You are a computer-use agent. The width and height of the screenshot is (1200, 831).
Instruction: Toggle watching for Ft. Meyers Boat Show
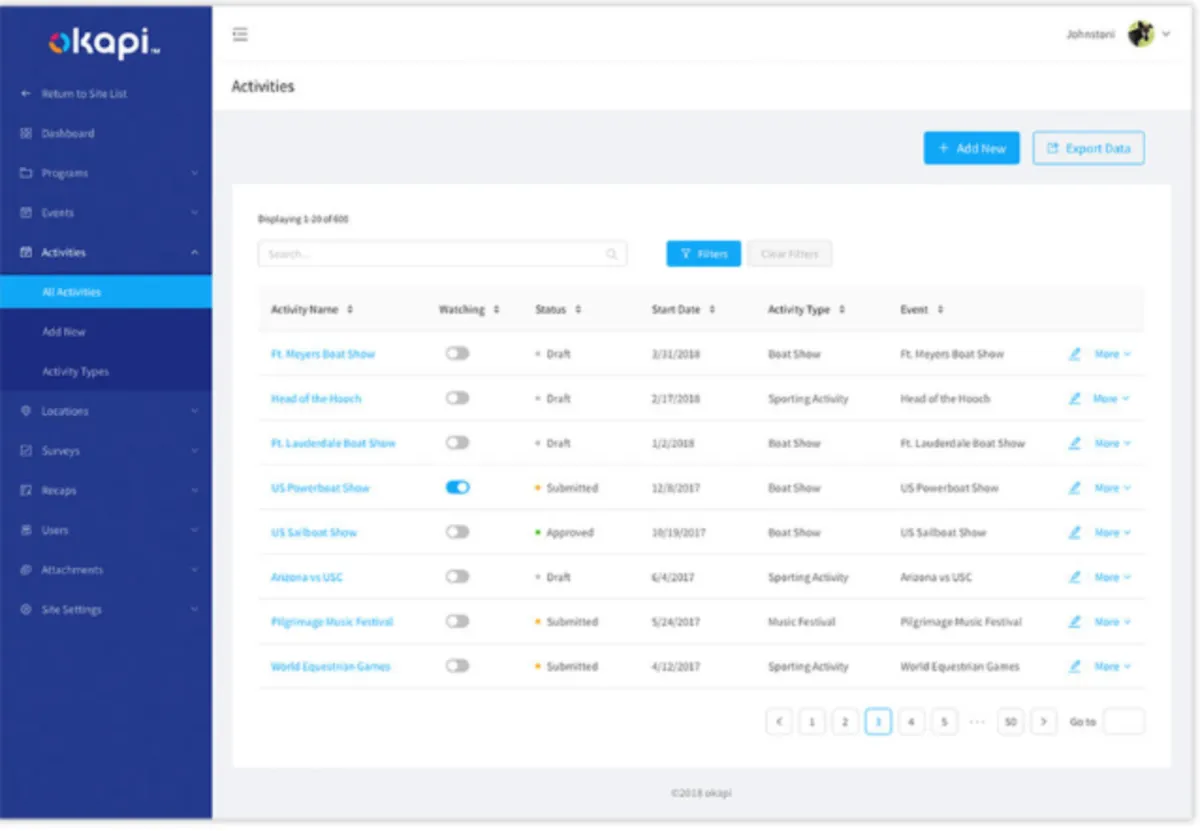[457, 354]
